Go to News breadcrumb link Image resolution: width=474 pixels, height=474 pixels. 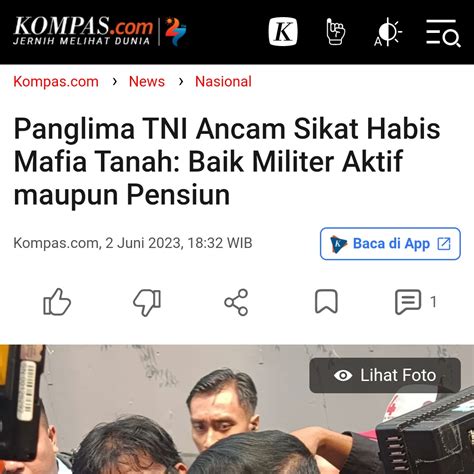pyautogui.click(x=147, y=82)
